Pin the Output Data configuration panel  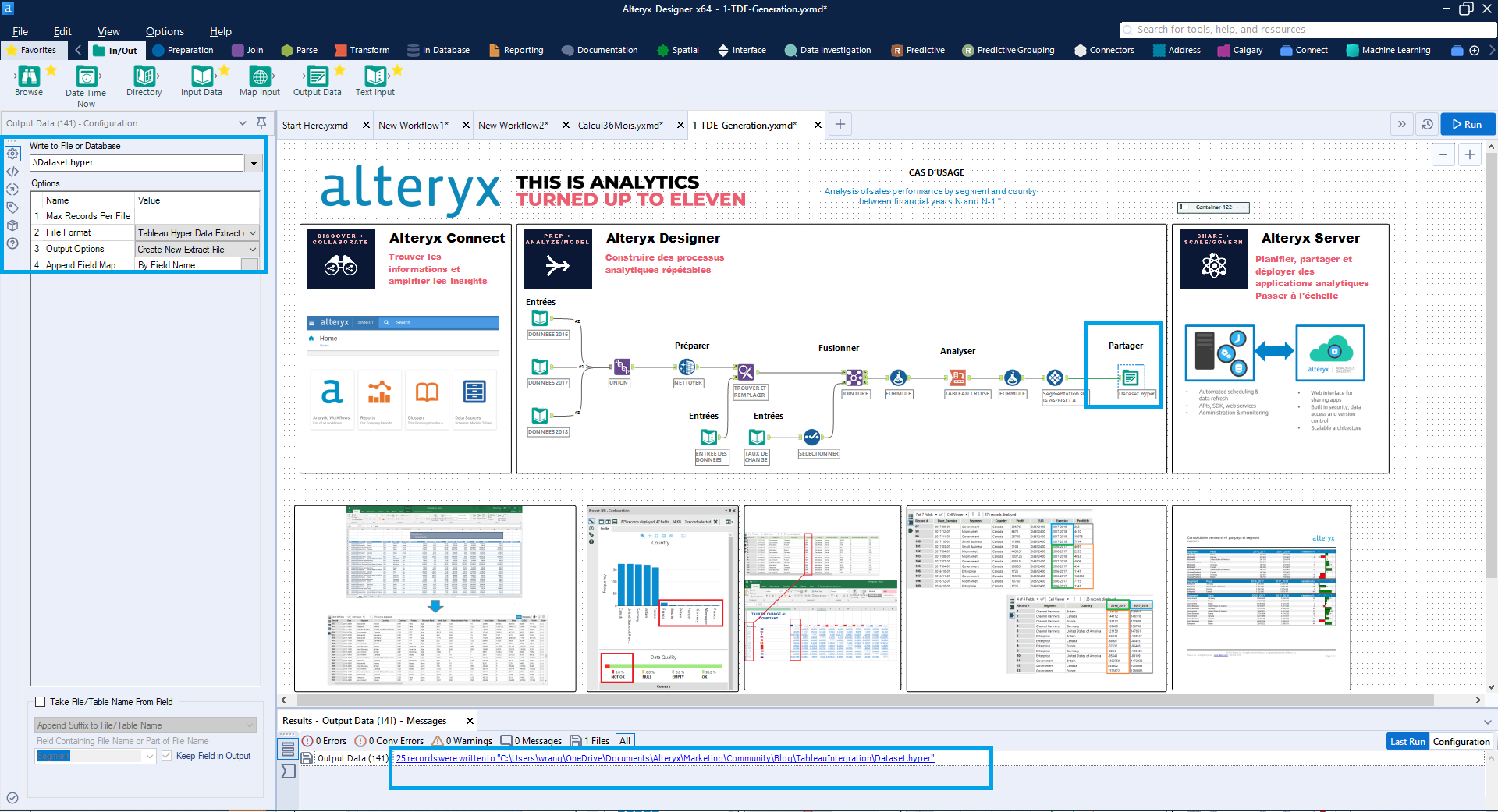coord(261,122)
